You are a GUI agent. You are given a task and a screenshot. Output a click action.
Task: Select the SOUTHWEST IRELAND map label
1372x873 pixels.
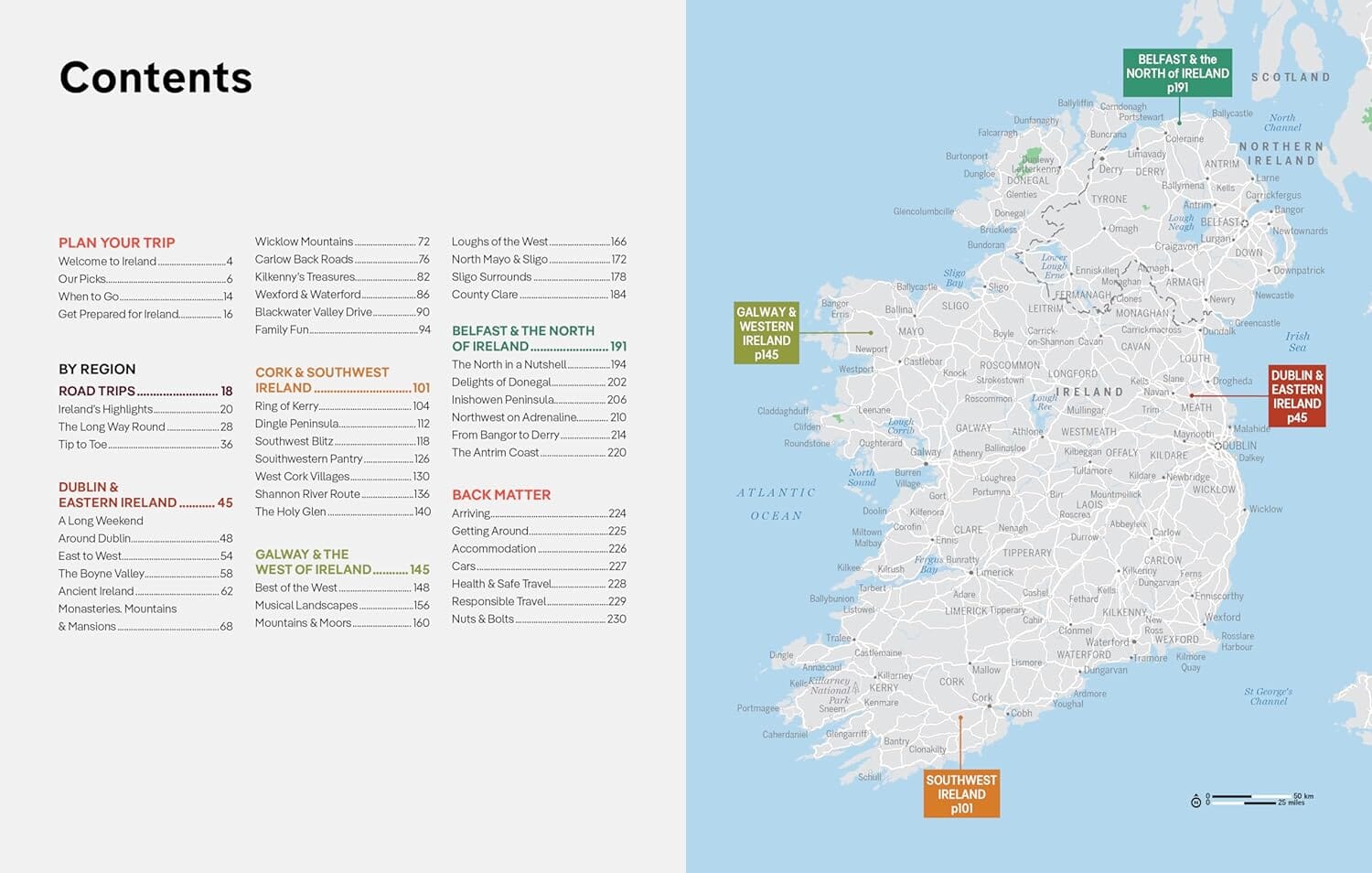tap(960, 792)
